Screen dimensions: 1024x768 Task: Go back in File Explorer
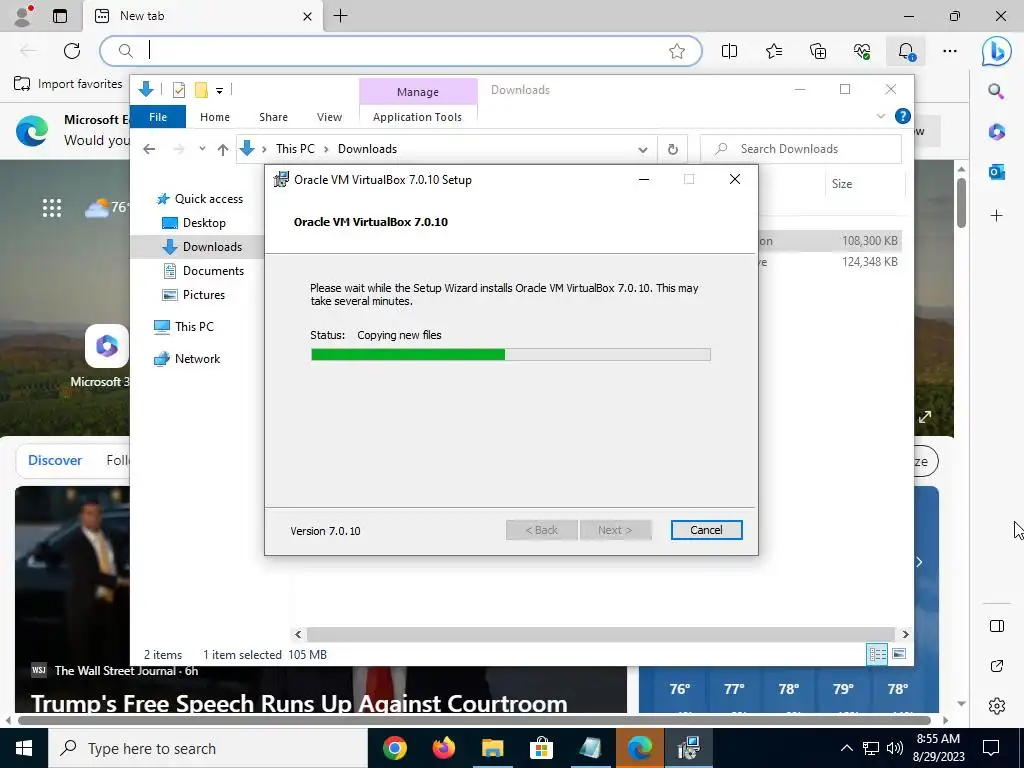[x=149, y=149]
